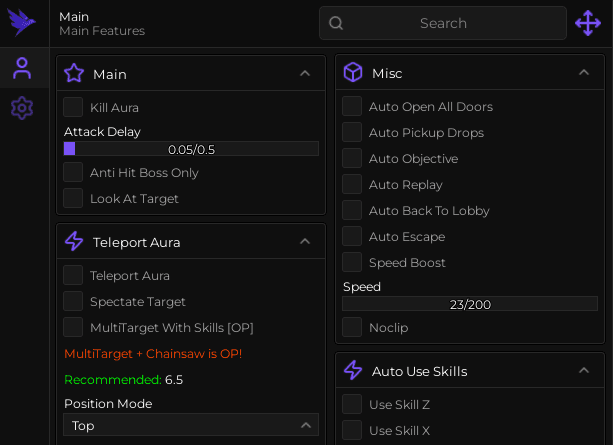The height and width of the screenshot is (445, 613).
Task: Click the bird logo icon
Action: 21,22
